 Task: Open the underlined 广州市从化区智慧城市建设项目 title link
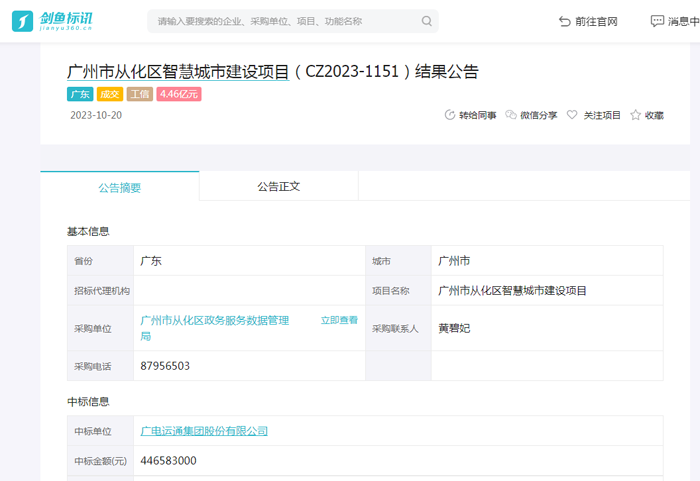pos(178,71)
